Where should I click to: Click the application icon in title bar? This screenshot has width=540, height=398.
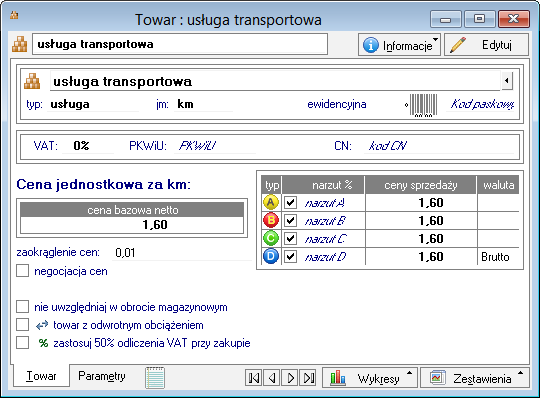point(14,15)
